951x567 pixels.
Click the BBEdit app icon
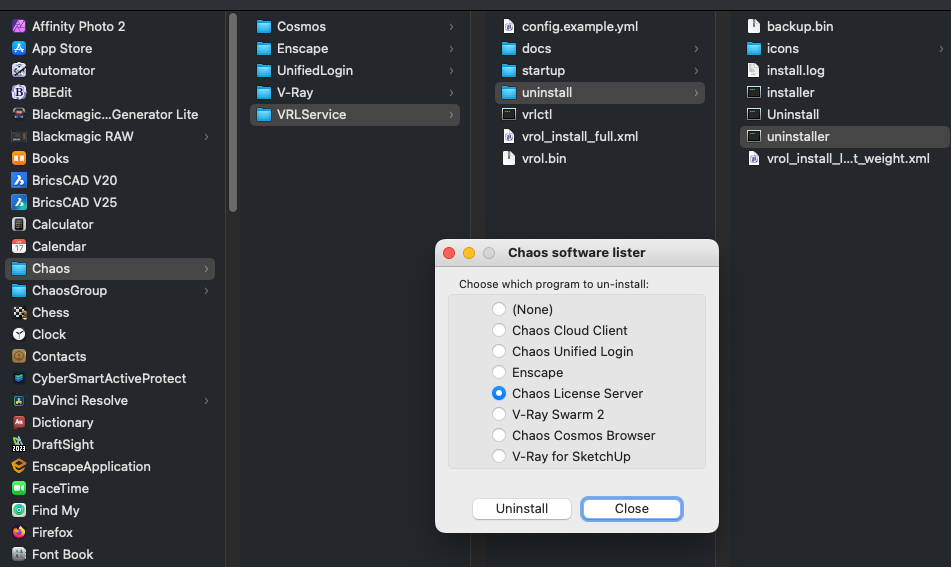point(19,92)
